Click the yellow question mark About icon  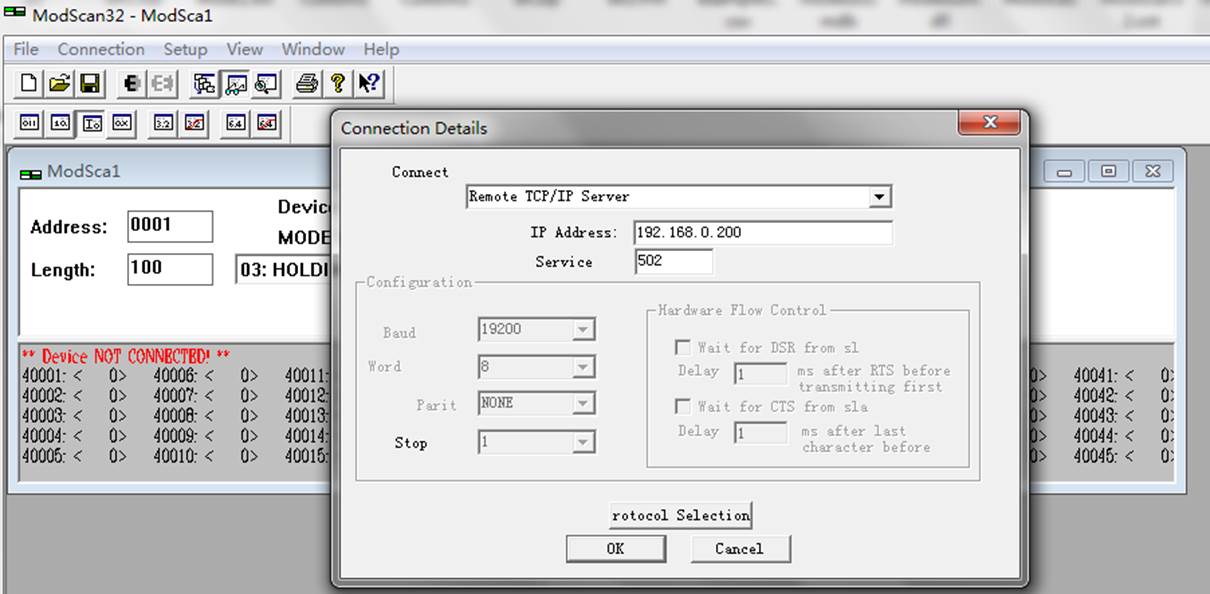pyautogui.click(x=338, y=84)
